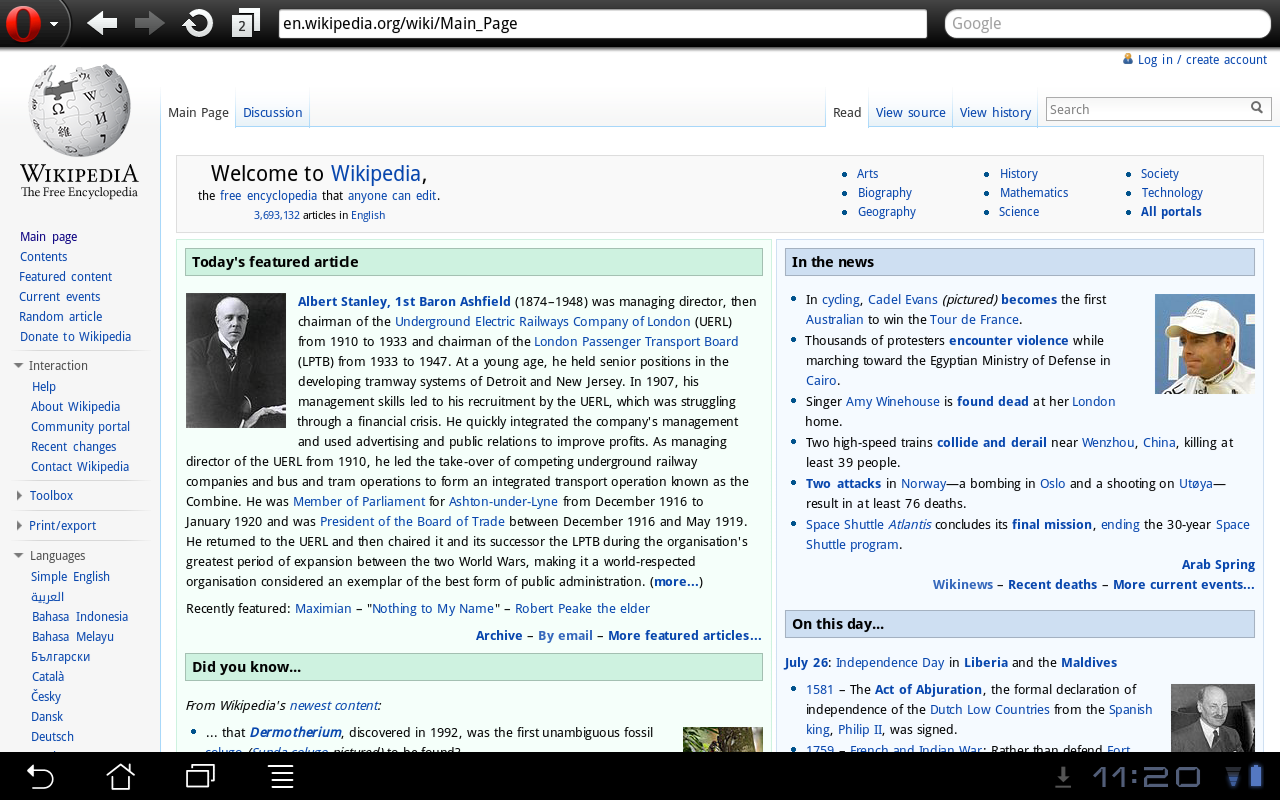Open the View history tab
The width and height of the screenshot is (1280, 800).
coord(995,112)
